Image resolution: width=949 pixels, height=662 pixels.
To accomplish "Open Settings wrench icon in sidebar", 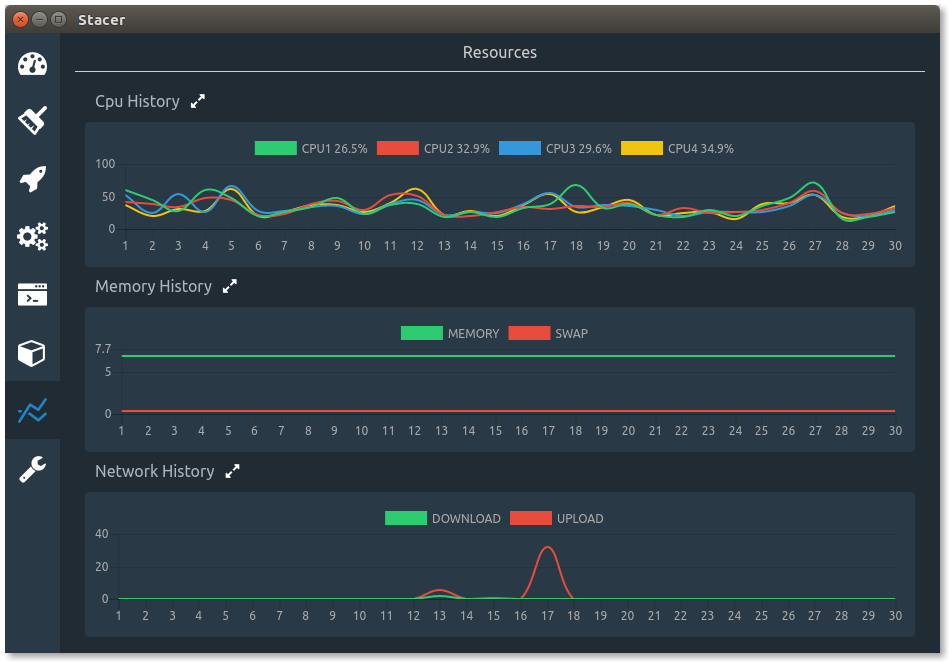I will click(33, 468).
